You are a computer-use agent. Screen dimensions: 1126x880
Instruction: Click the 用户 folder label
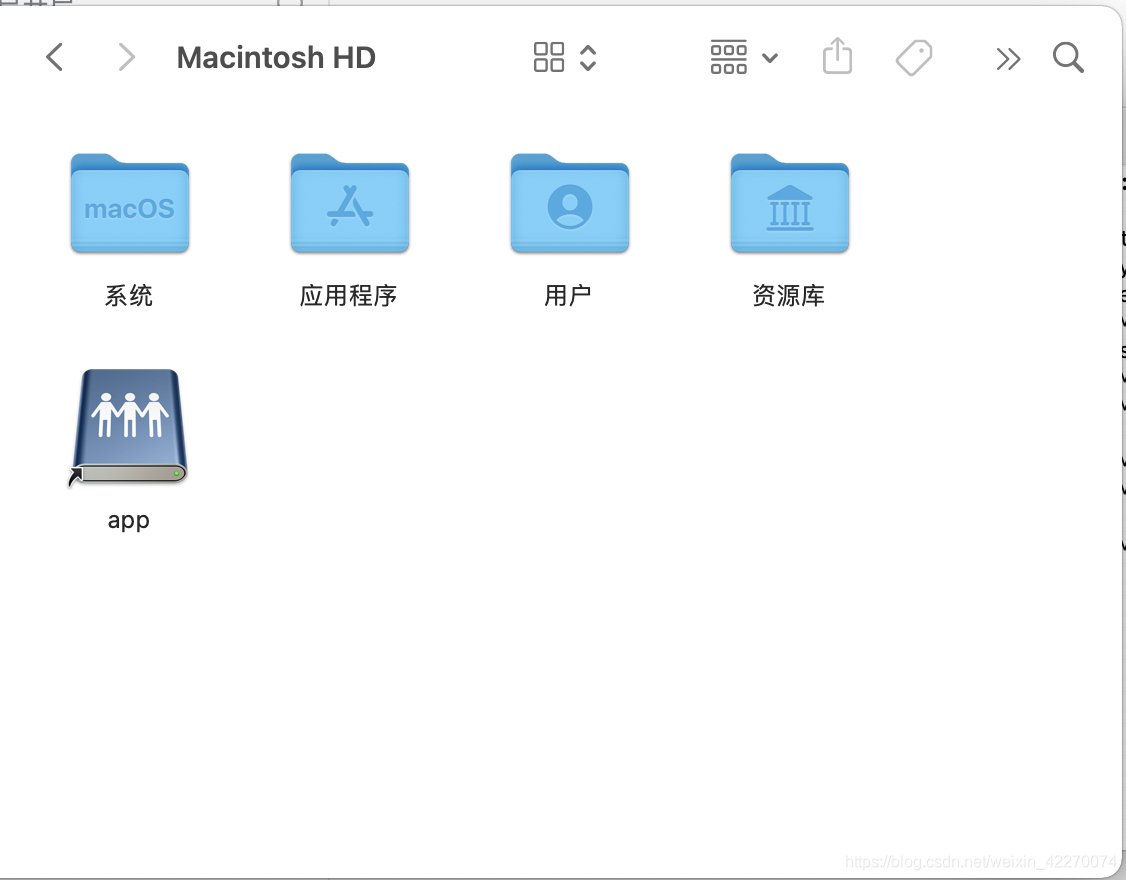[568, 295]
